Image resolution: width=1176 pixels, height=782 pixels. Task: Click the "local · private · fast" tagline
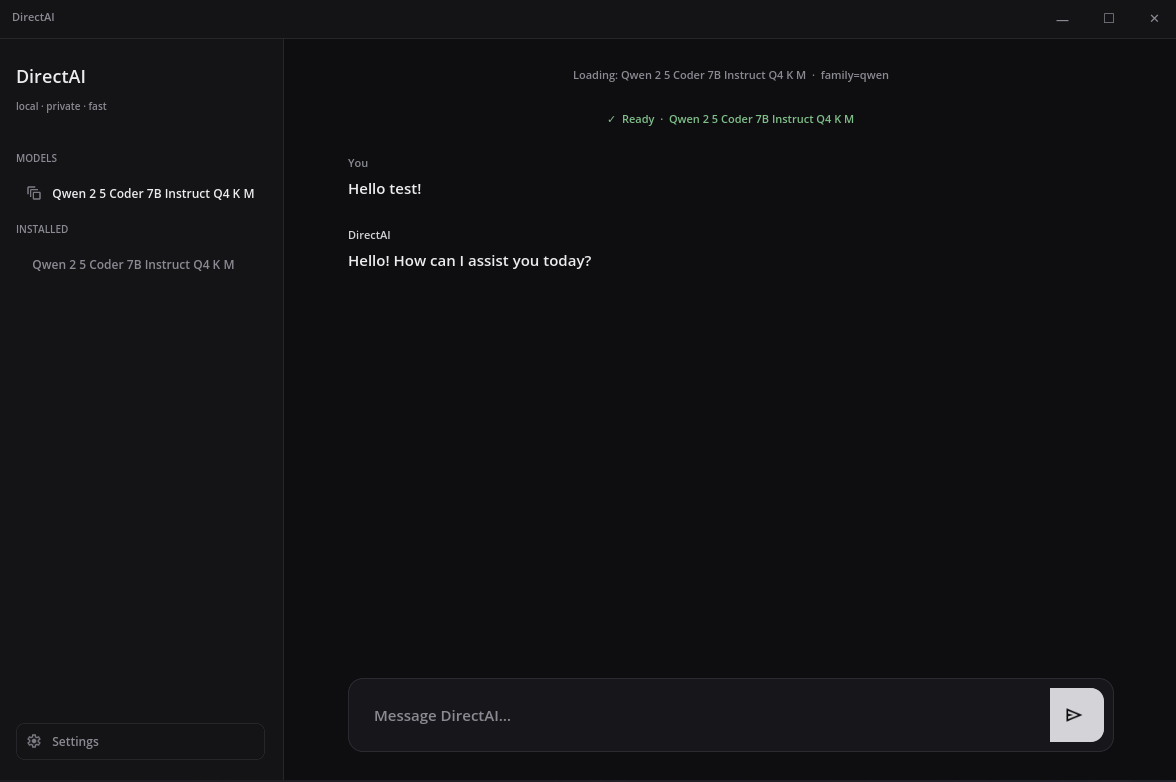(x=61, y=106)
